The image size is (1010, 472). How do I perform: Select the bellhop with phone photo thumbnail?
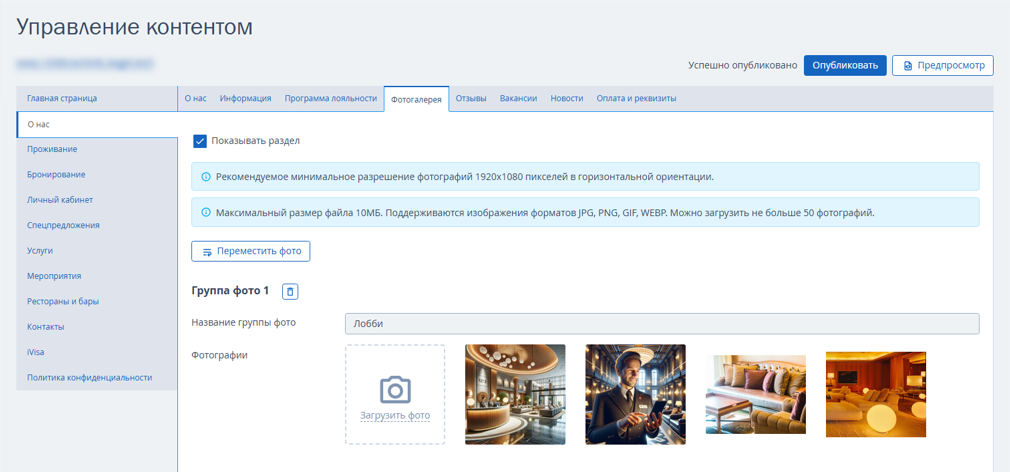(635, 394)
